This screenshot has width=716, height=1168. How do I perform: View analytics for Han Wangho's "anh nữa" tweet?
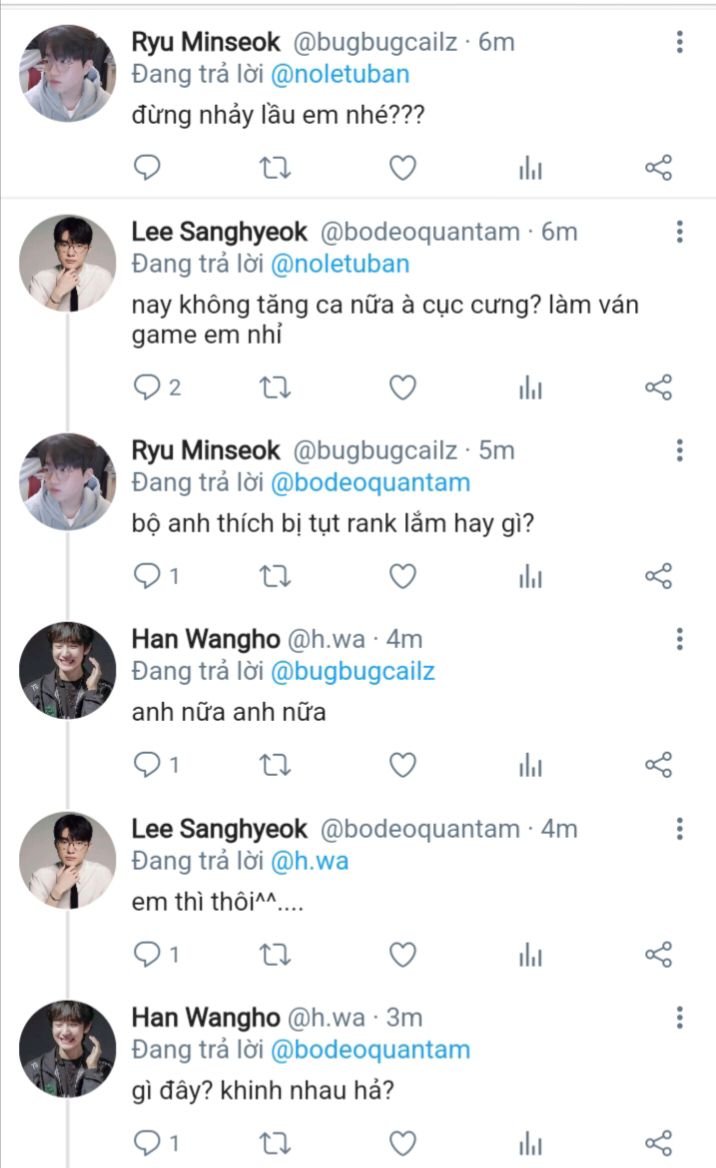530,766
